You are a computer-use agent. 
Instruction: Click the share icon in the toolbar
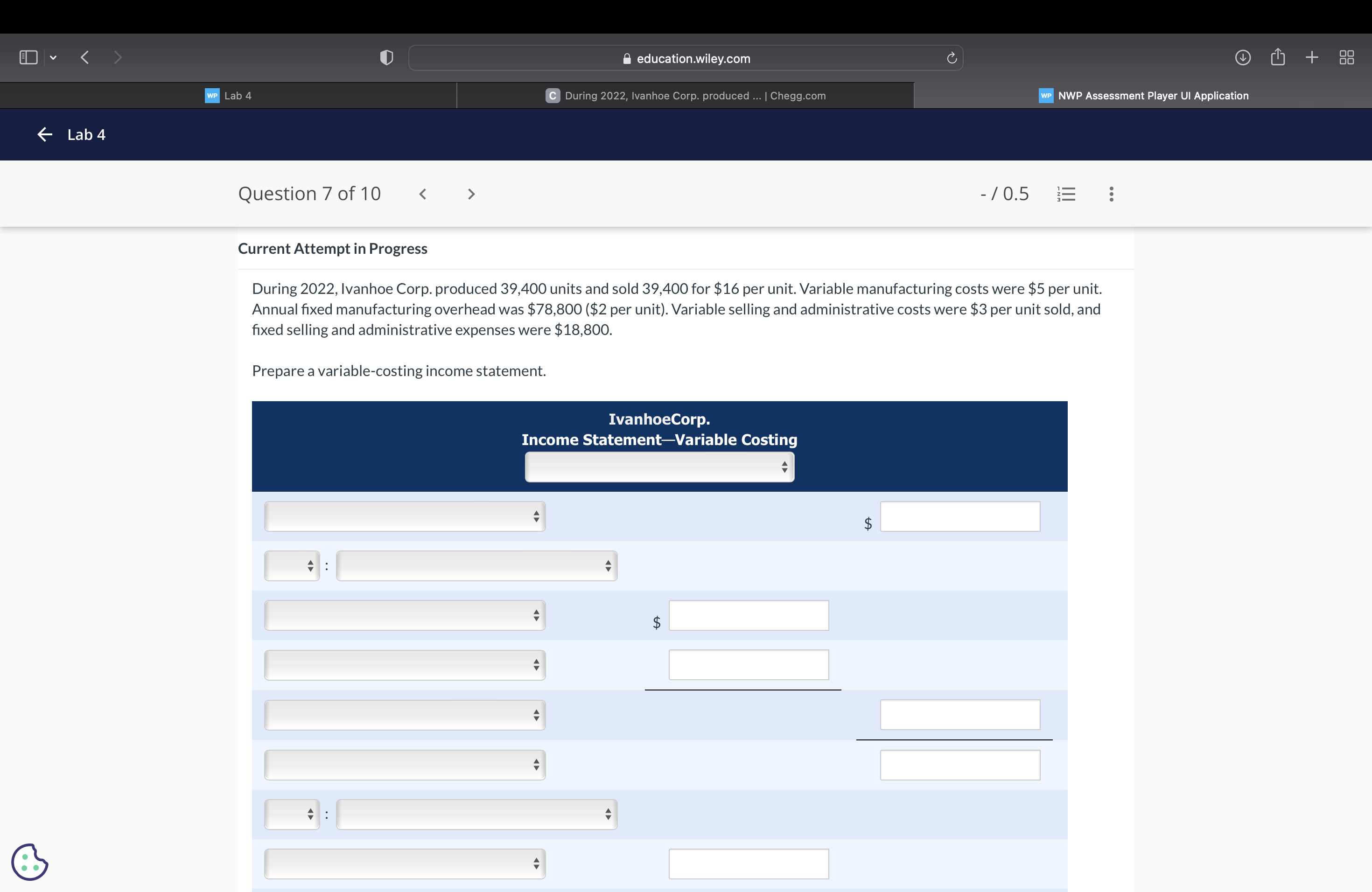(1277, 58)
